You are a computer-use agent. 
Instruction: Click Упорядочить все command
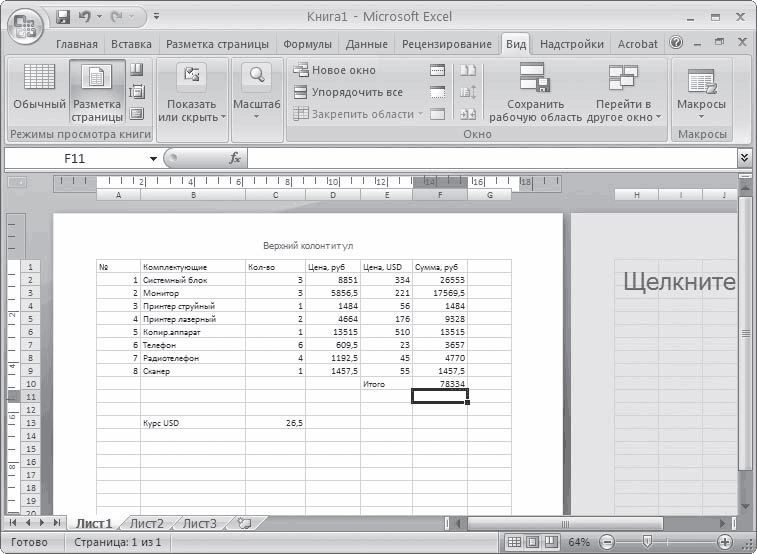tap(348, 92)
